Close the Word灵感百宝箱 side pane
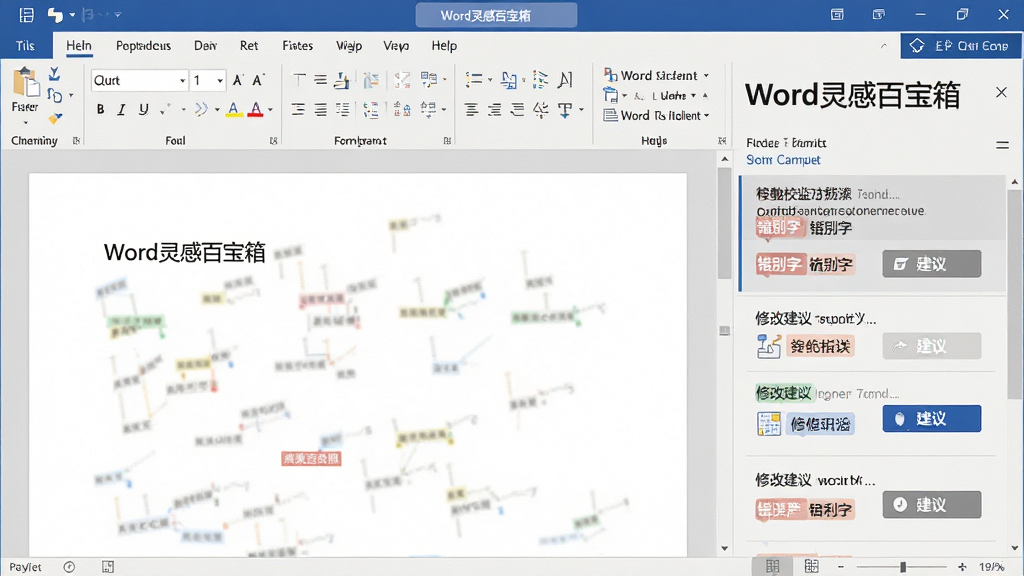 tap(1001, 92)
